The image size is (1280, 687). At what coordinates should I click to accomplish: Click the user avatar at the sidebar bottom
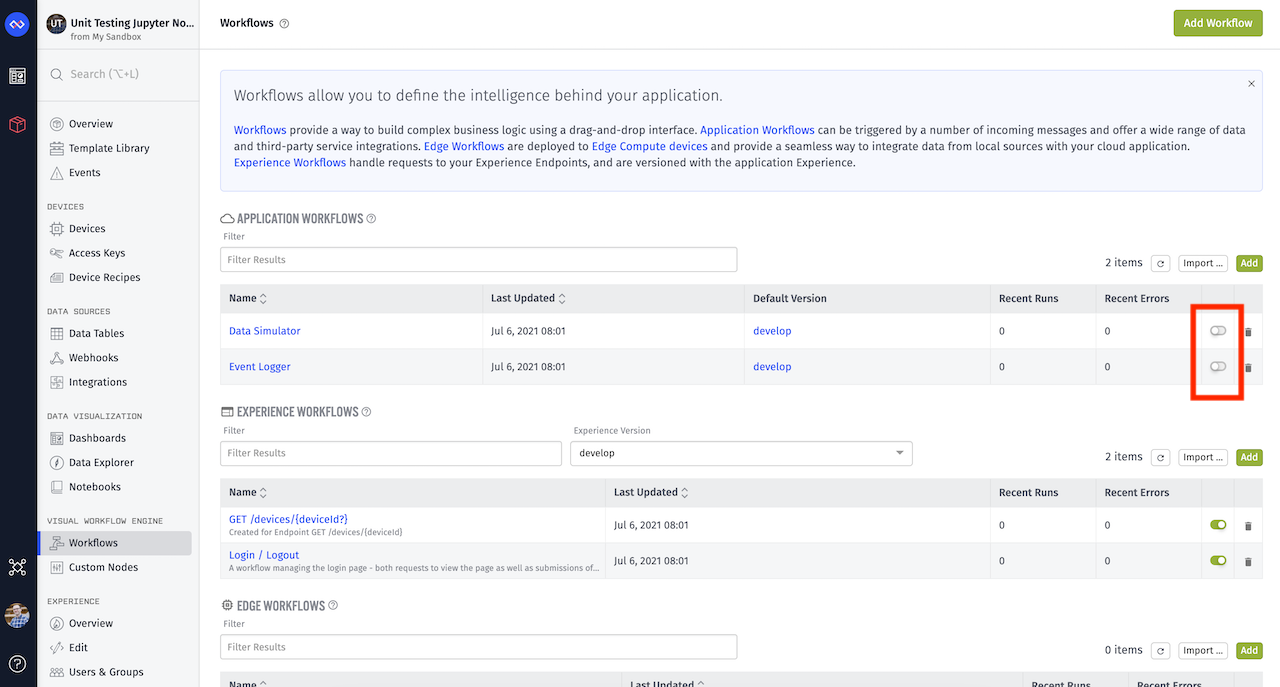point(16,615)
